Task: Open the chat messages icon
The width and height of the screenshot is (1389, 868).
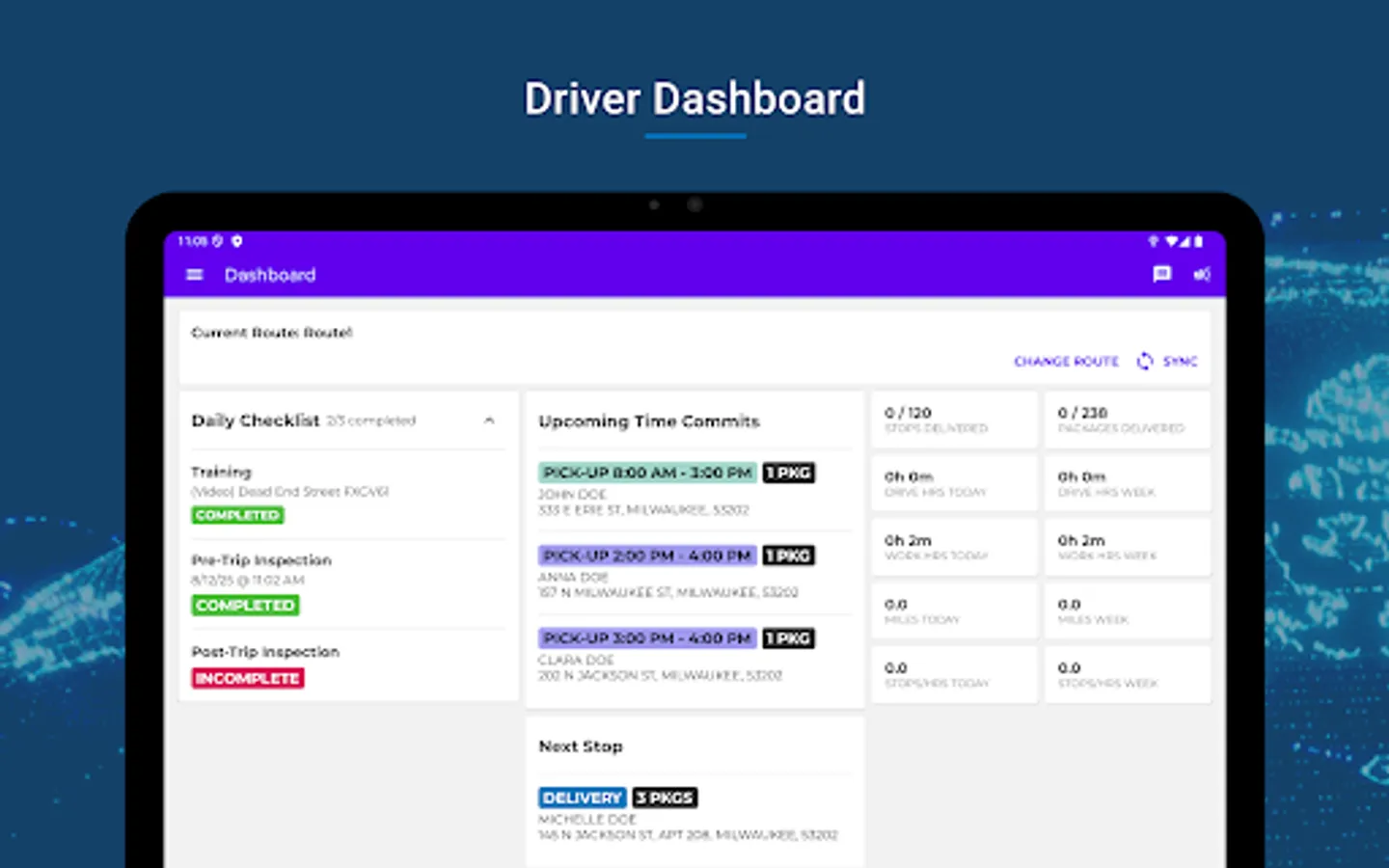Action: (1161, 275)
